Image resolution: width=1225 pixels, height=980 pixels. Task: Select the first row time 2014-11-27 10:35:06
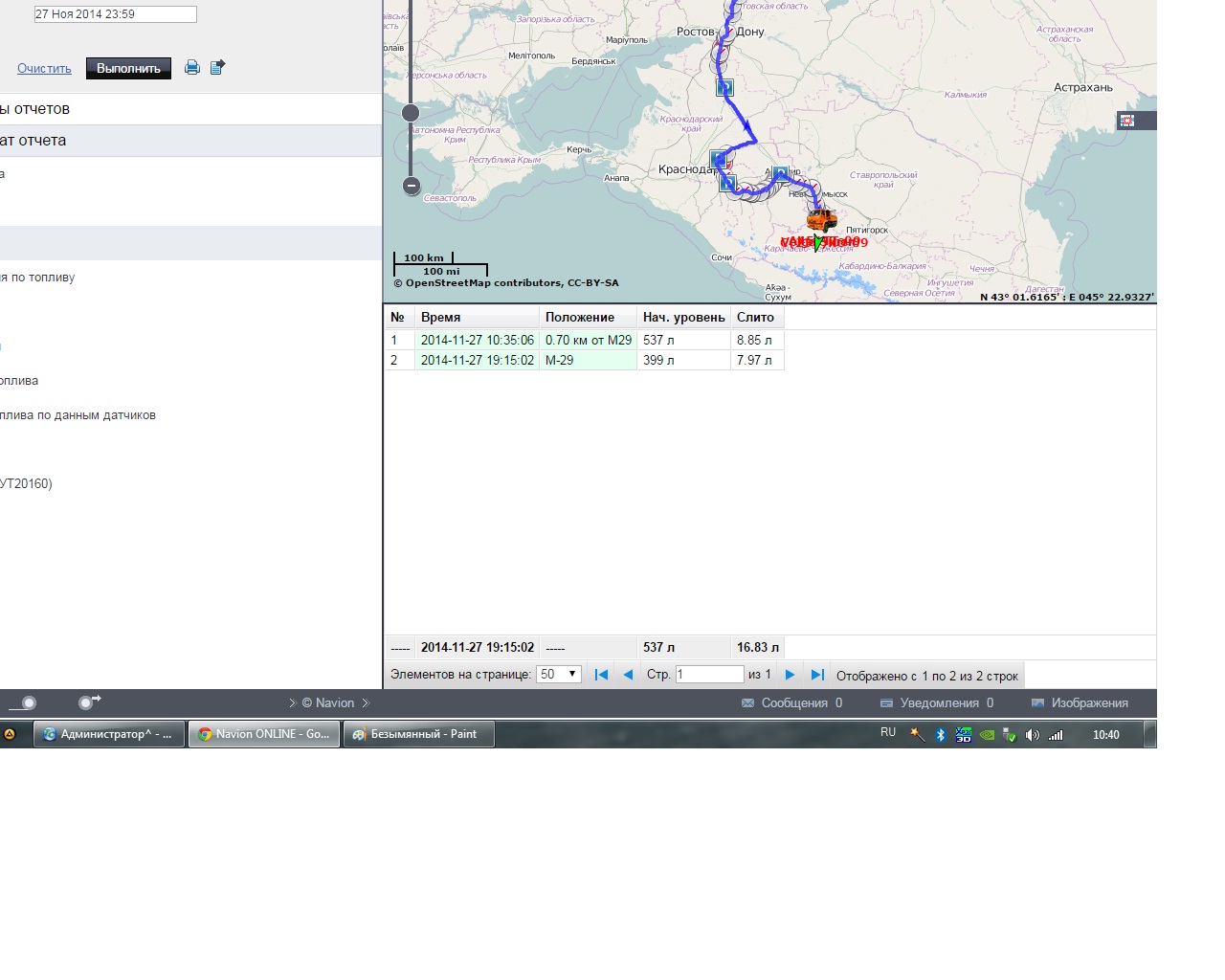point(477,340)
